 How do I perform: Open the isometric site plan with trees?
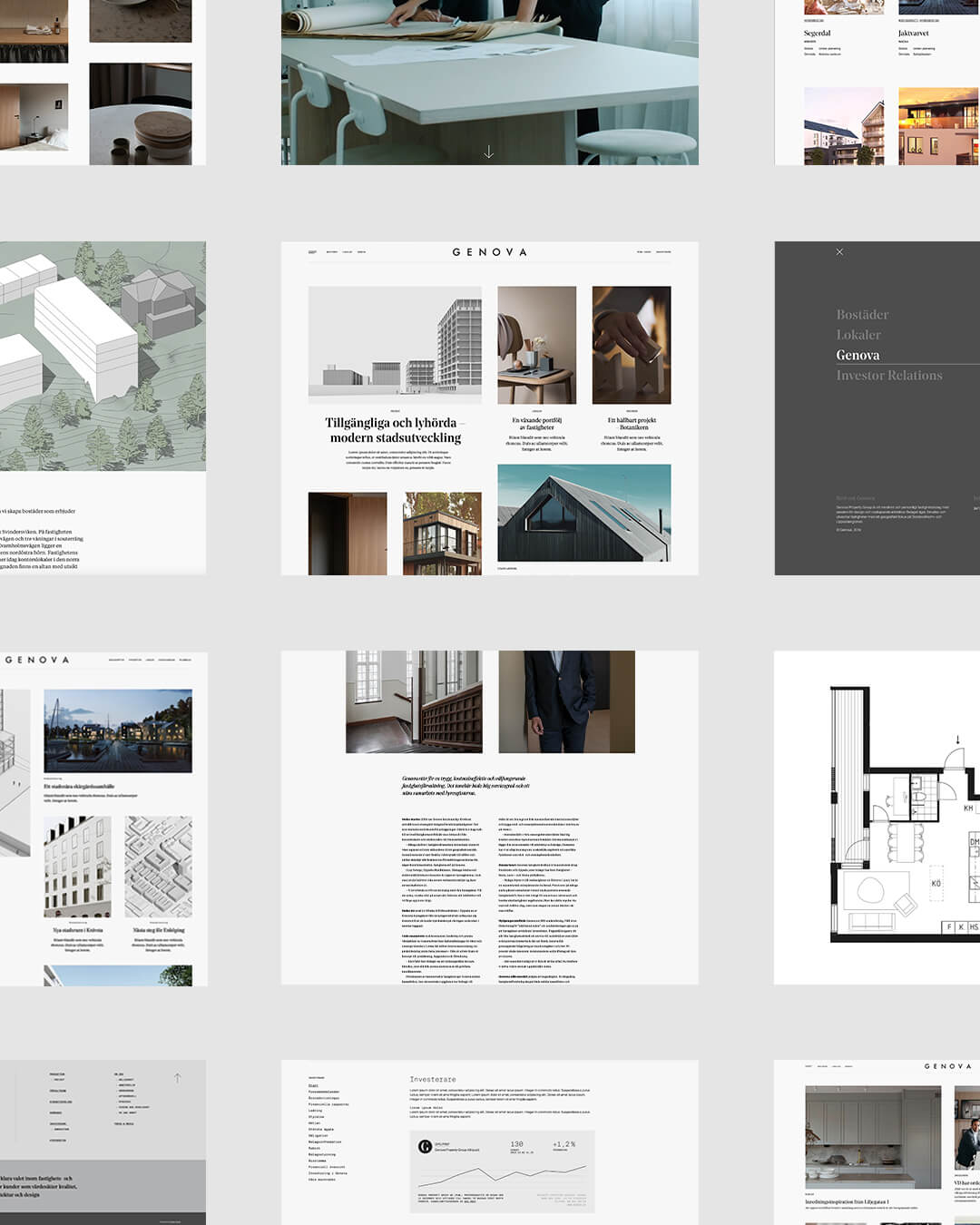click(103, 356)
